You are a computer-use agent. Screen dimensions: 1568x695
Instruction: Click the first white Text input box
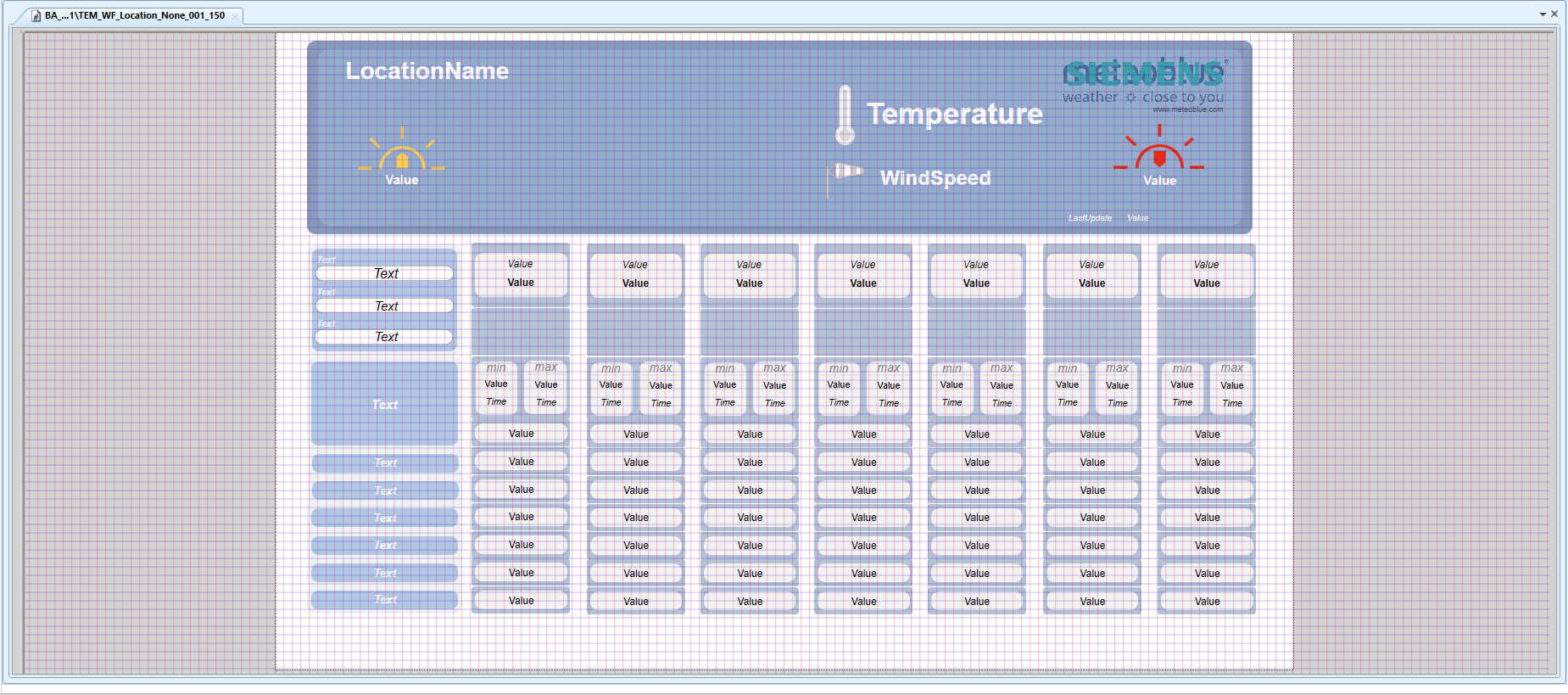pyautogui.click(x=384, y=273)
